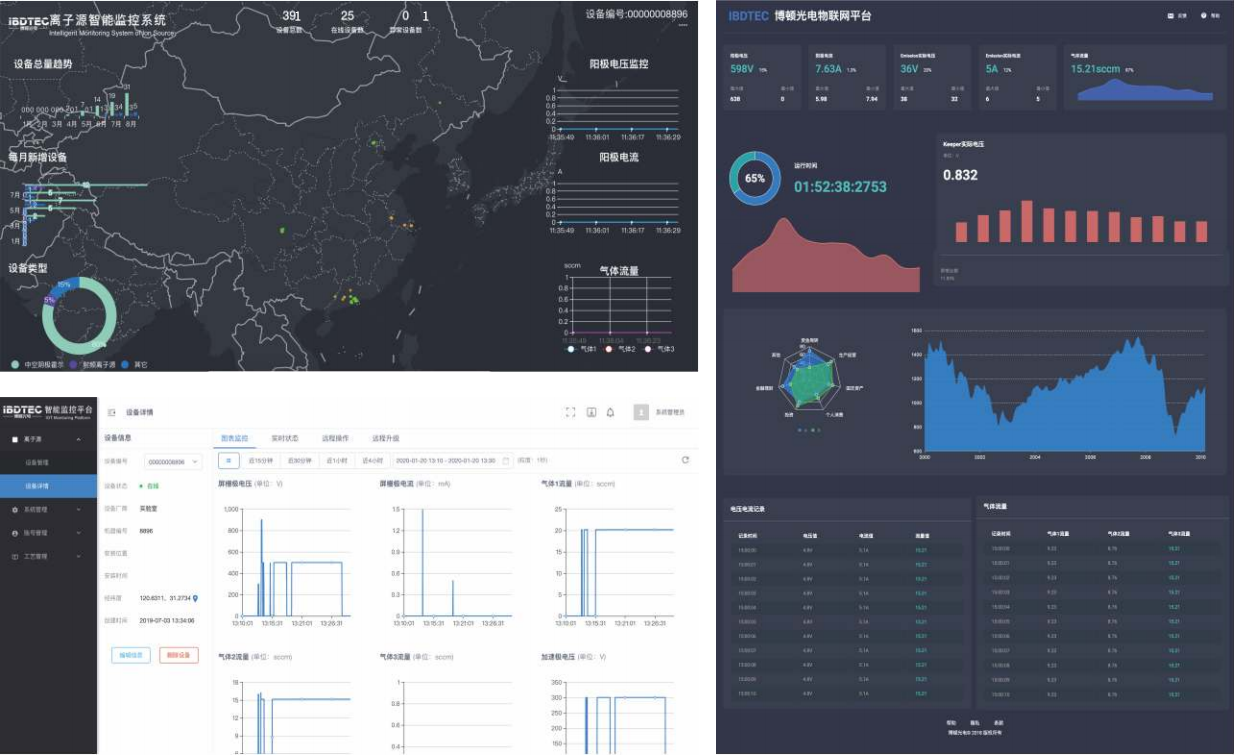Open the 远程操作 tab
This screenshot has width=1234, height=755.
pyautogui.click(x=335, y=438)
